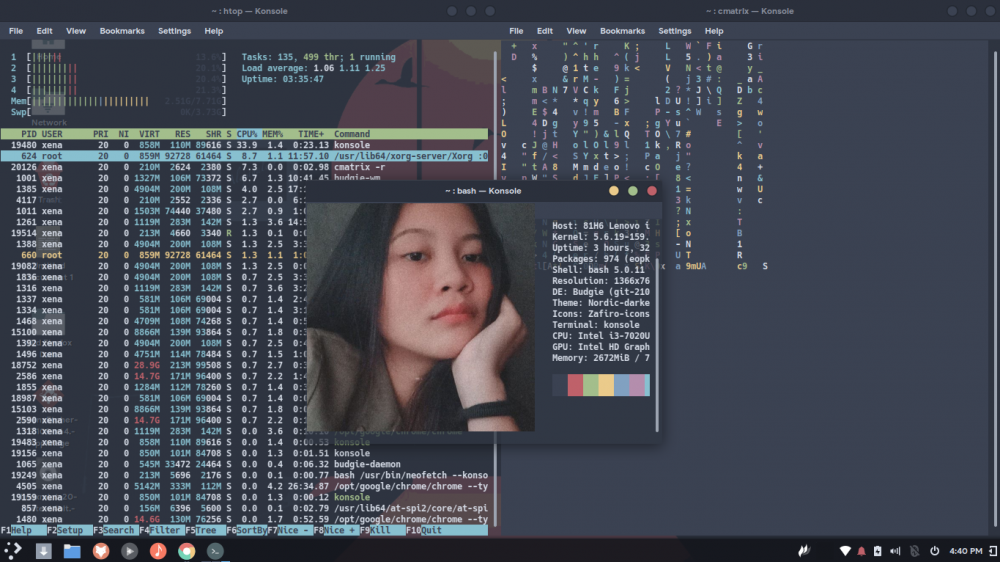Open F6 SortBy in htop
This screenshot has height=562, width=1000.
coord(246,530)
